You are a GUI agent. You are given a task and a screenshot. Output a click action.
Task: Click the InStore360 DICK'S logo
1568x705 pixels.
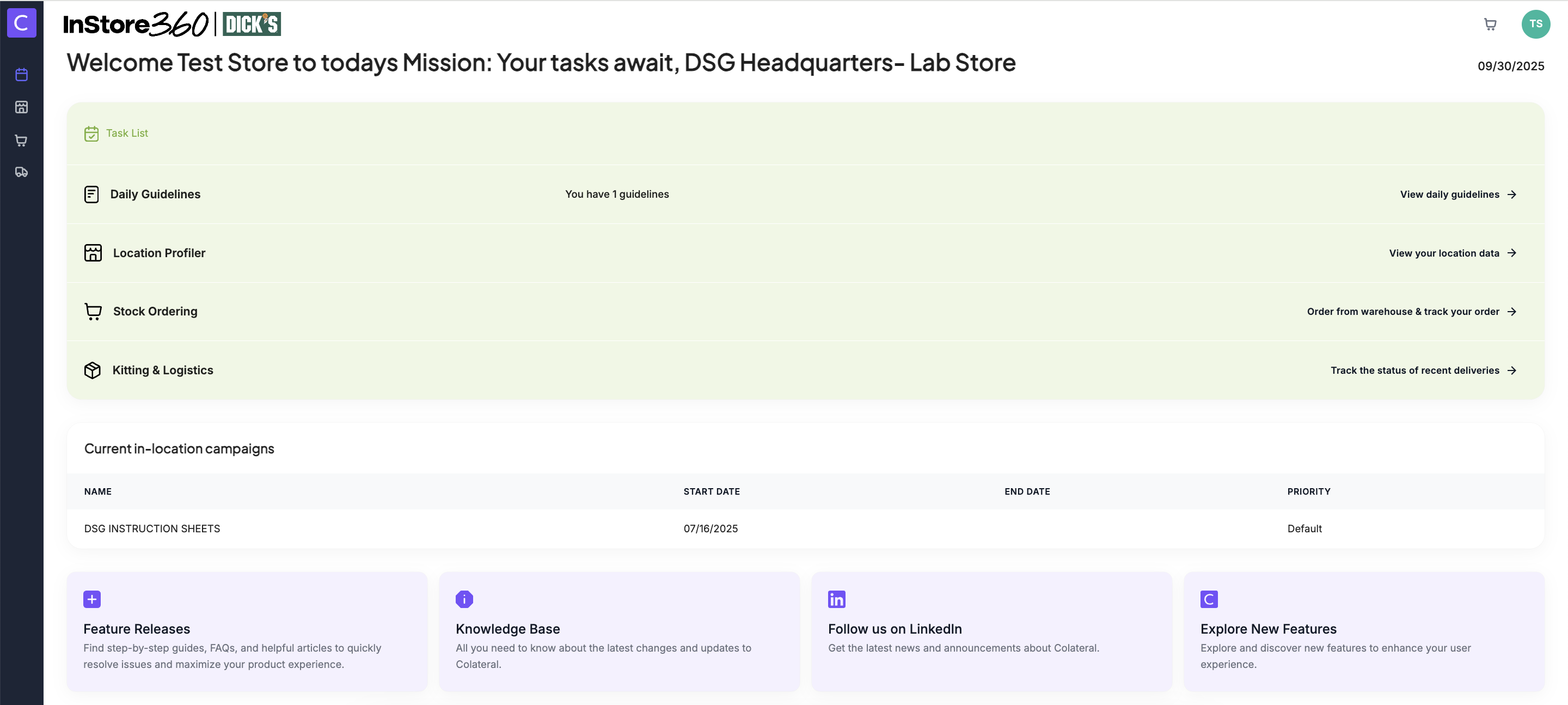(x=172, y=25)
